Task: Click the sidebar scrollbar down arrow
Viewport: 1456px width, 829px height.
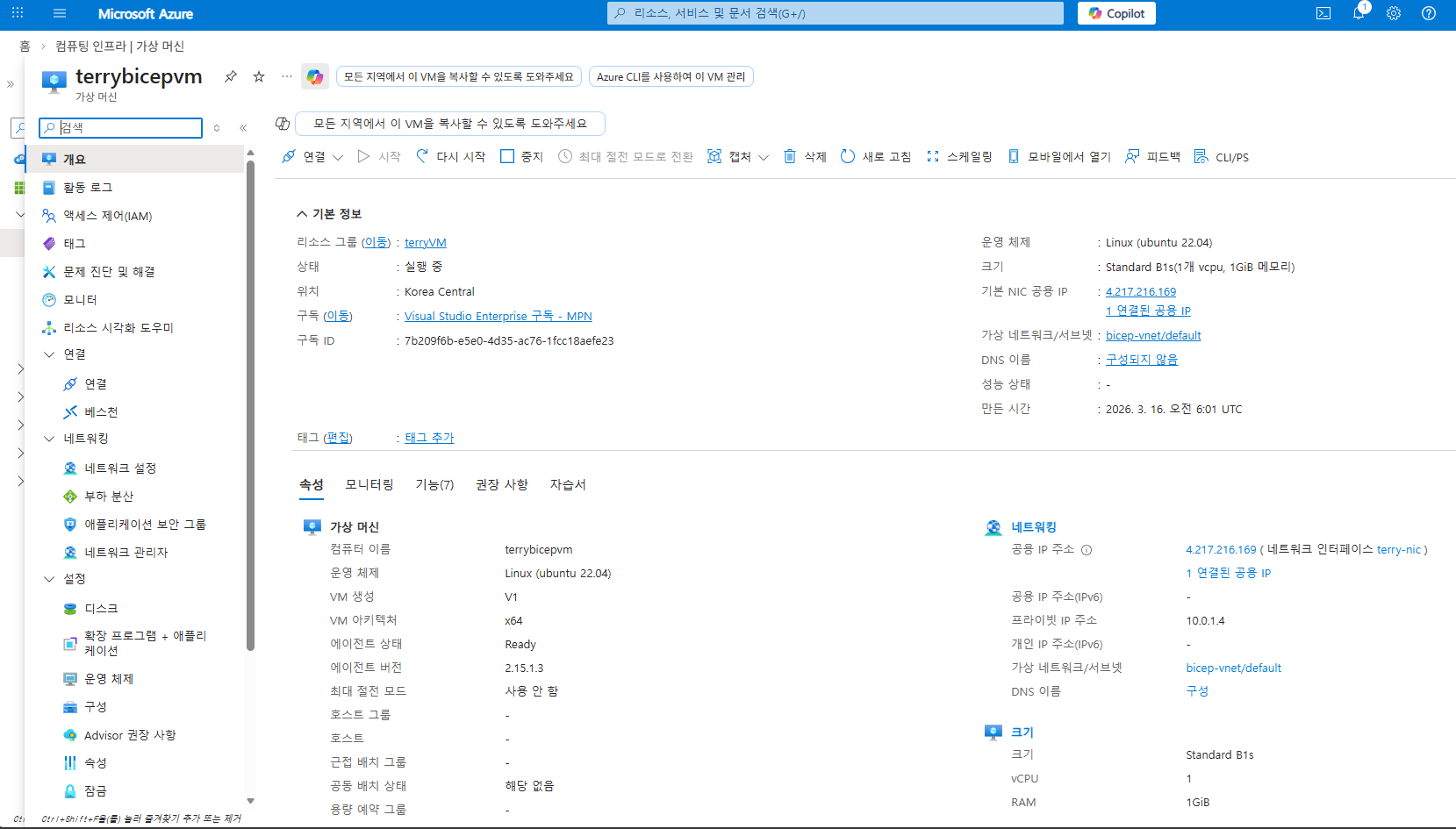Action: pyautogui.click(x=250, y=800)
